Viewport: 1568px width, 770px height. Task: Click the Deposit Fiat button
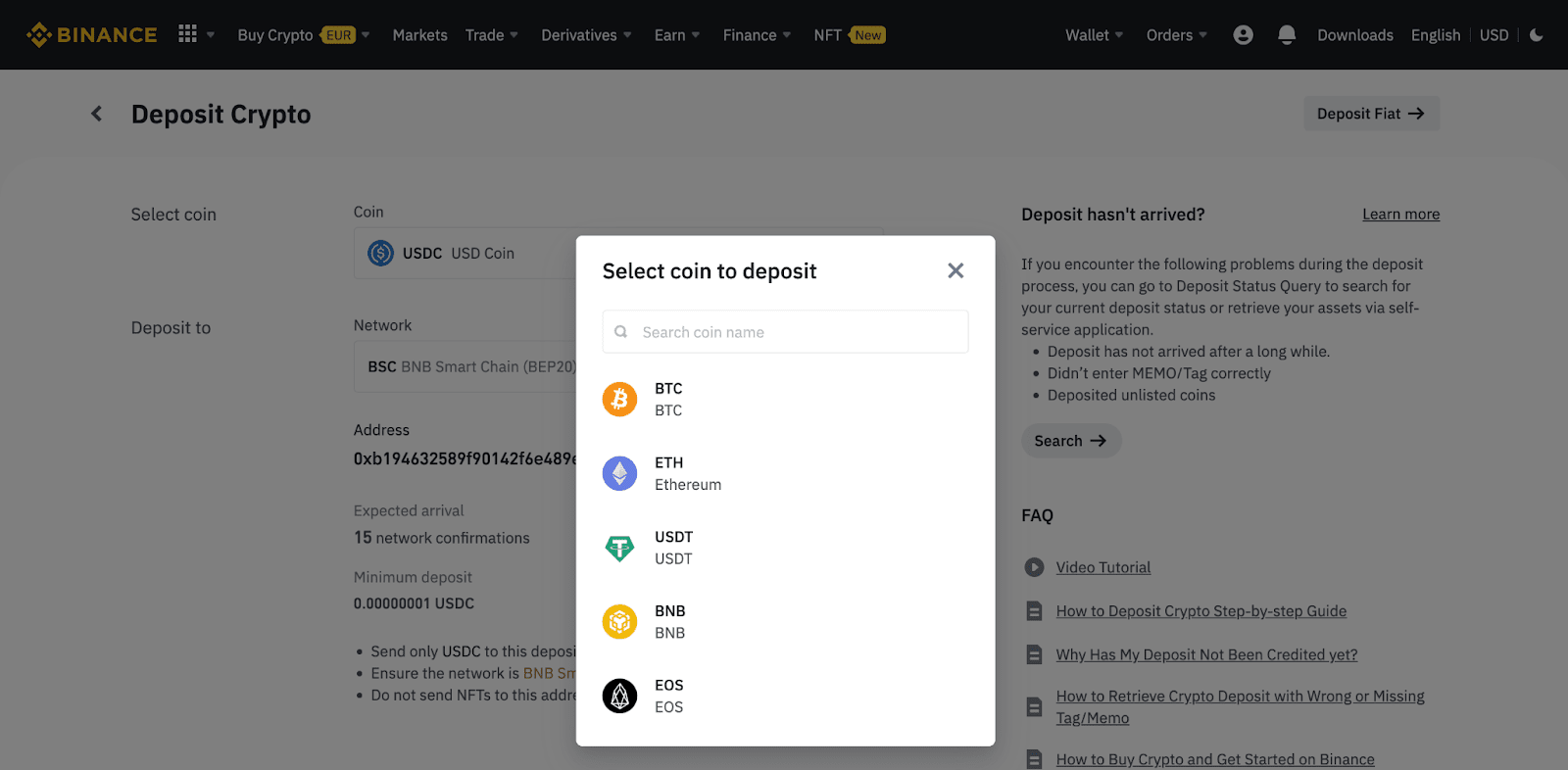click(x=1371, y=114)
